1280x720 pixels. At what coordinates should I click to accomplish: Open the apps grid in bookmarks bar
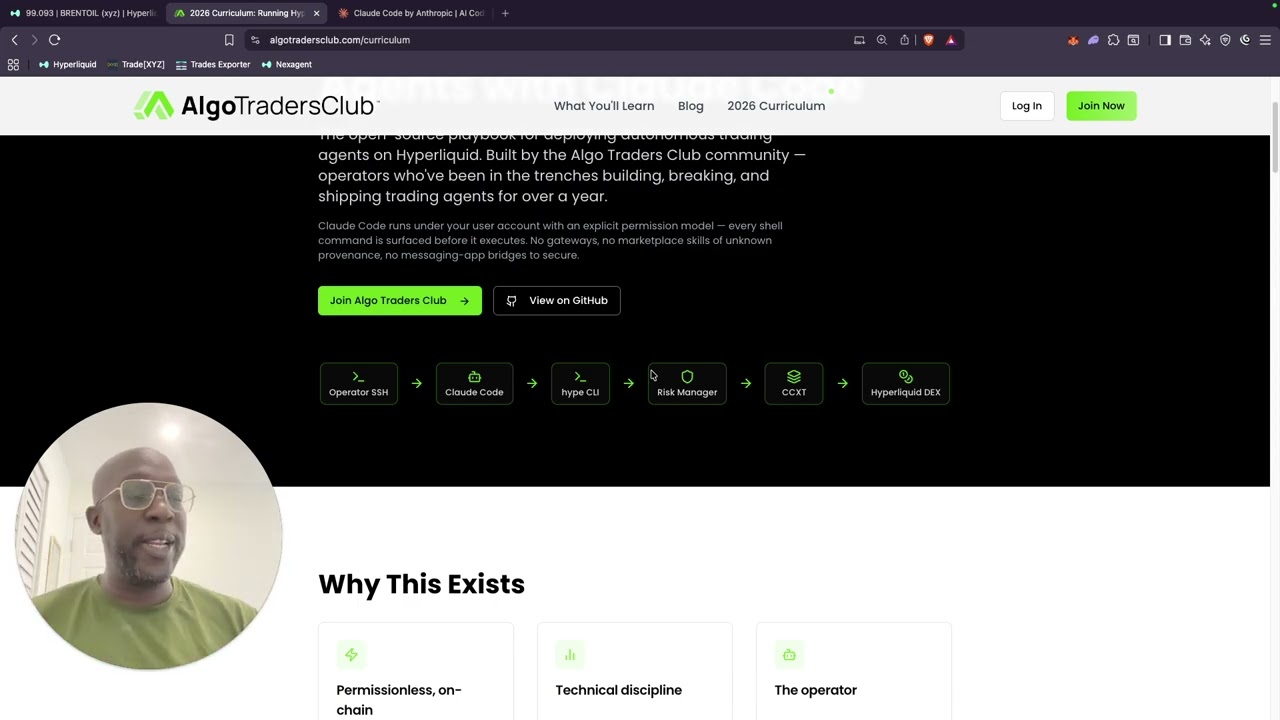click(x=13, y=64)
